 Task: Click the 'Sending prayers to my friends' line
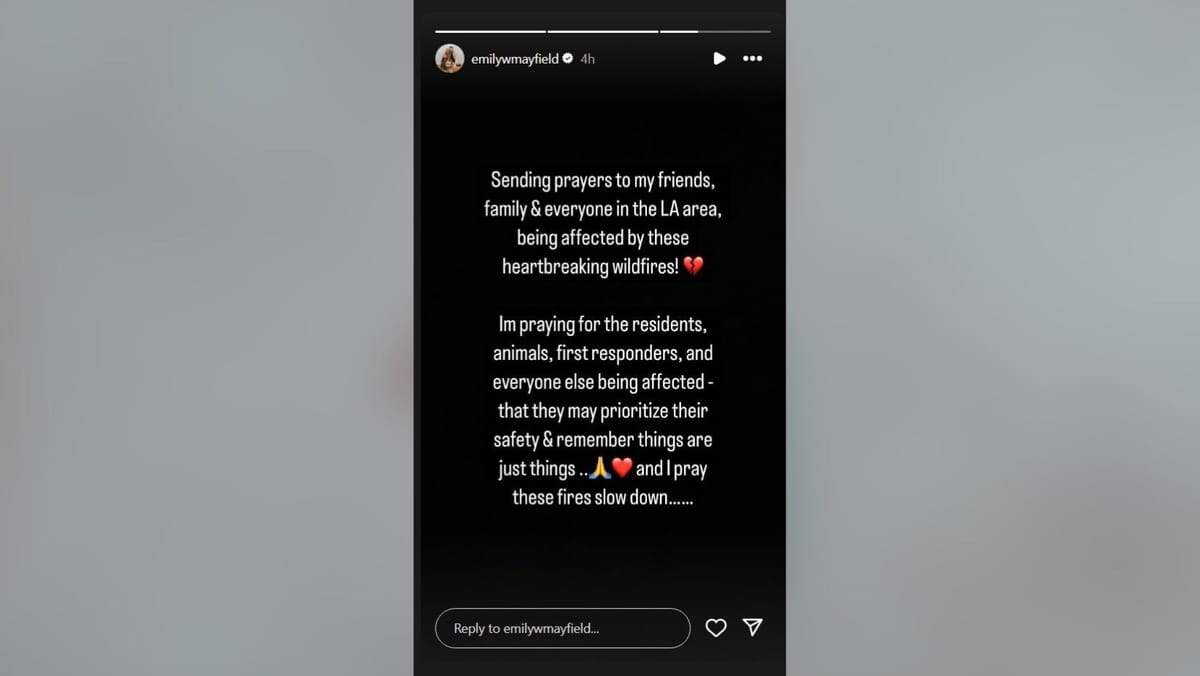click(603, 181)
